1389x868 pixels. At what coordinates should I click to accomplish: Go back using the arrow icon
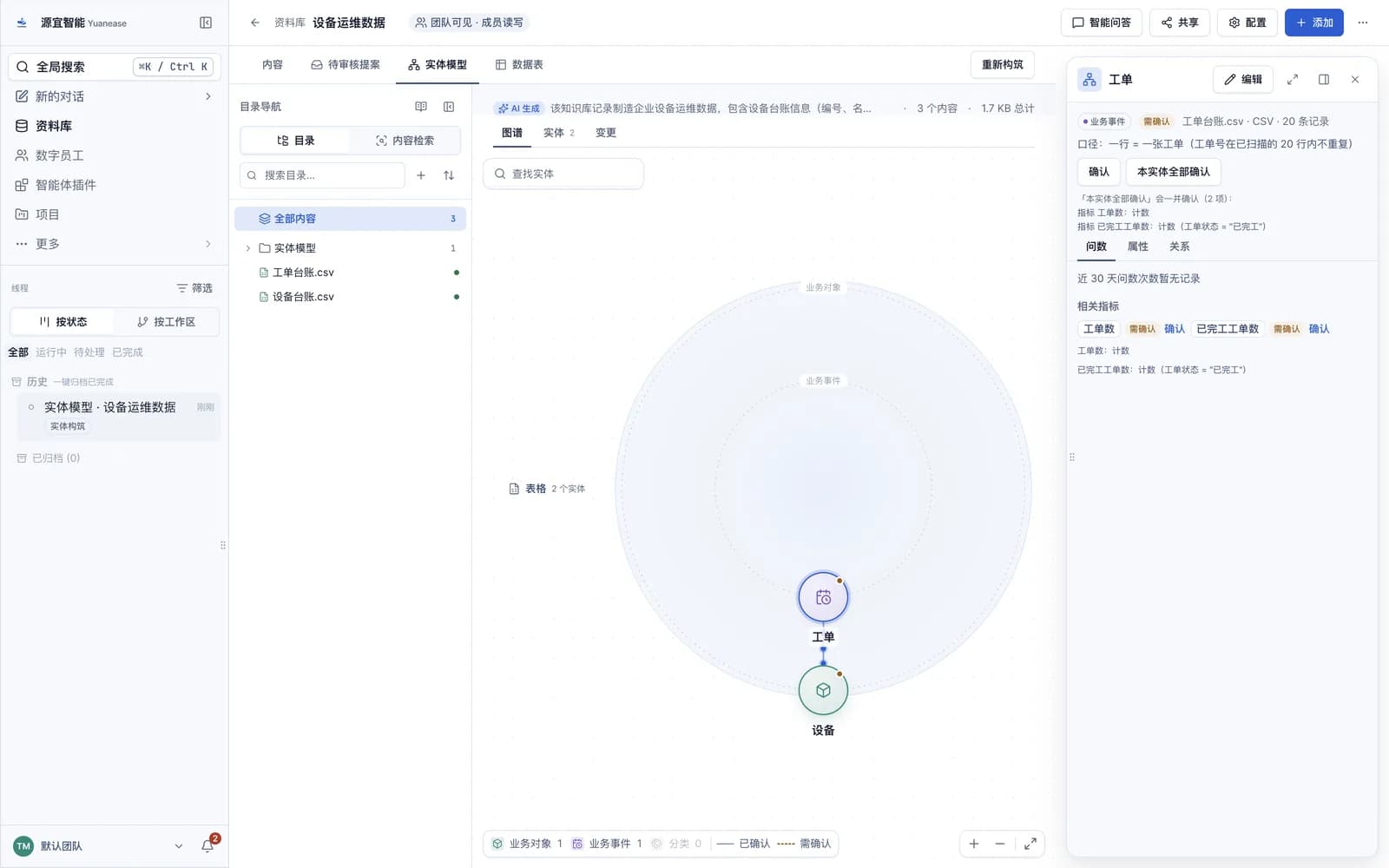(x=254, y=23)
